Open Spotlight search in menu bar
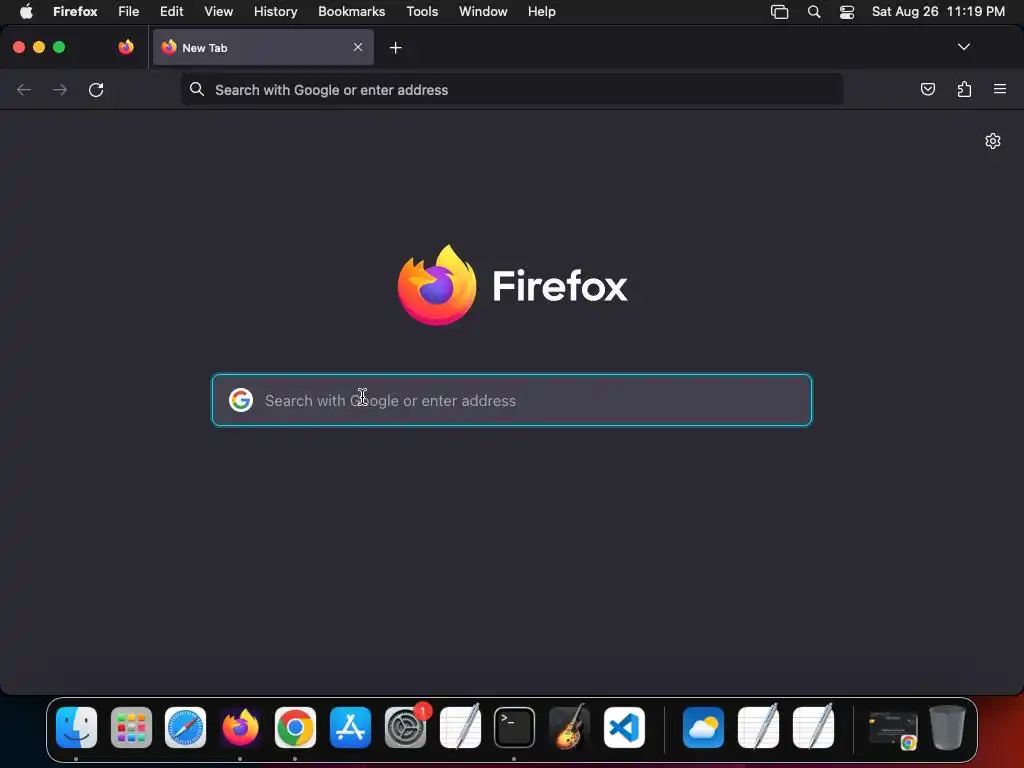1024x768 pixels. click(814, 12)
